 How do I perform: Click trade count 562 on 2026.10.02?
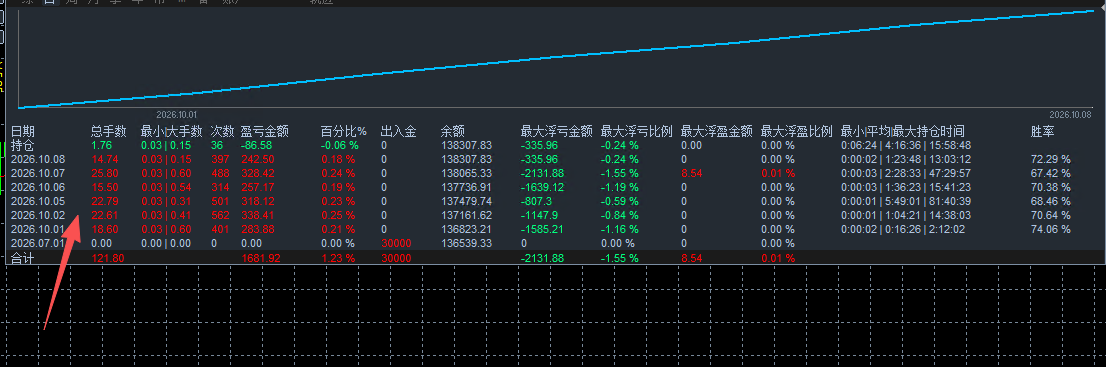pyautogui.click(x=221, y=215)
